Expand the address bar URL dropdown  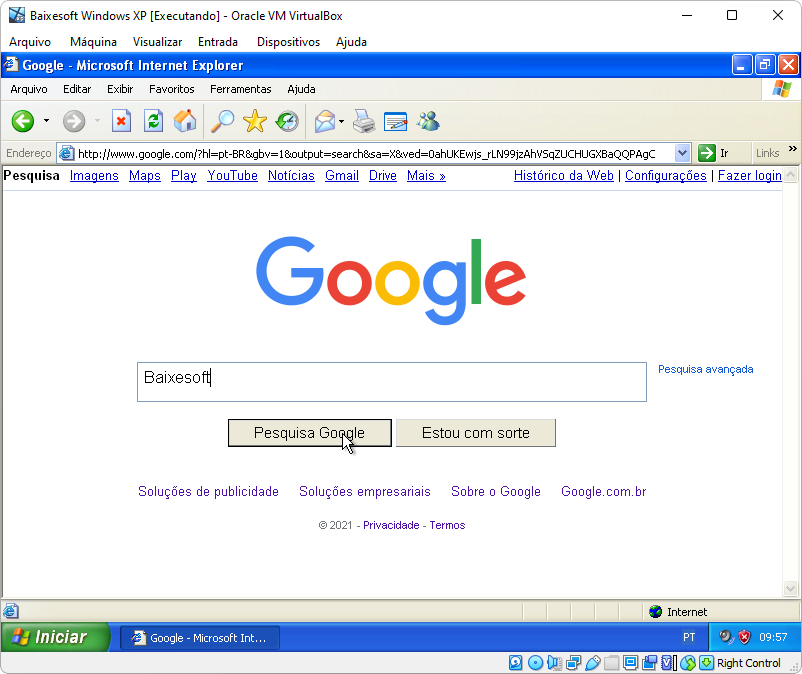pos(682,153)
